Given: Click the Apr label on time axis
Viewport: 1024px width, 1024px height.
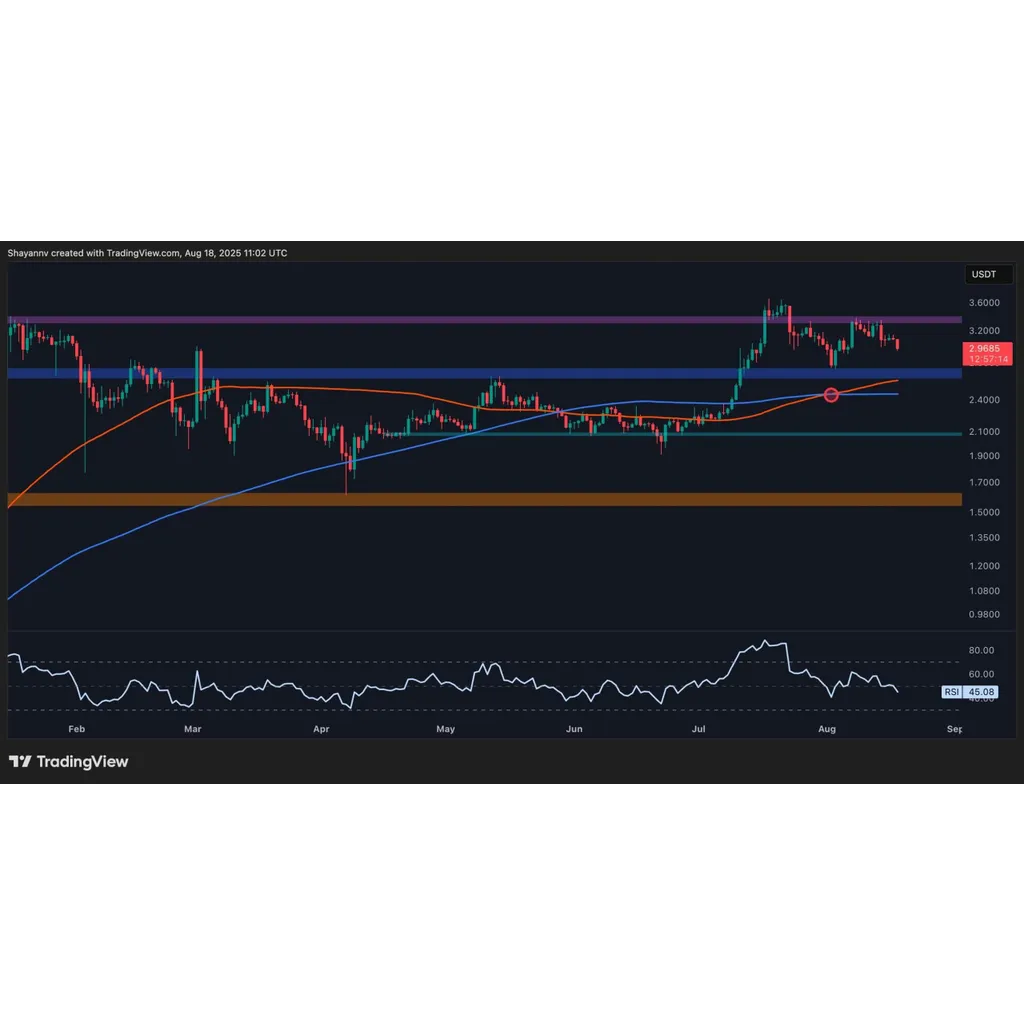Looking at the screenshot, I should click(x=321, y=729).
